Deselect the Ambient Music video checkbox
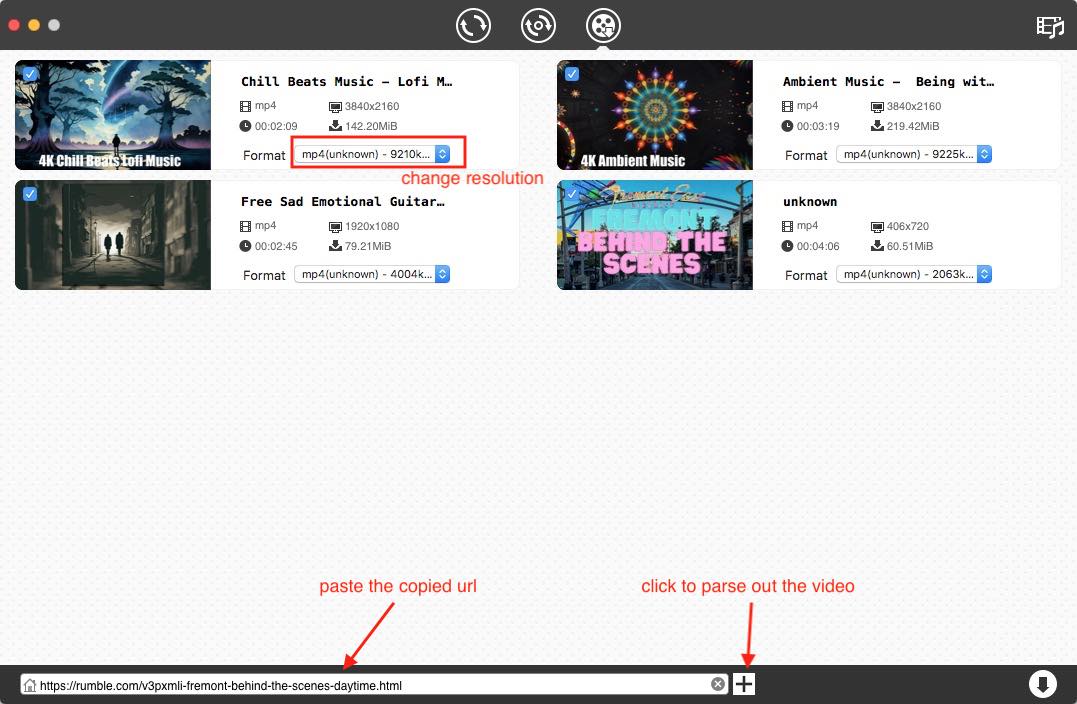 (571, 73)
